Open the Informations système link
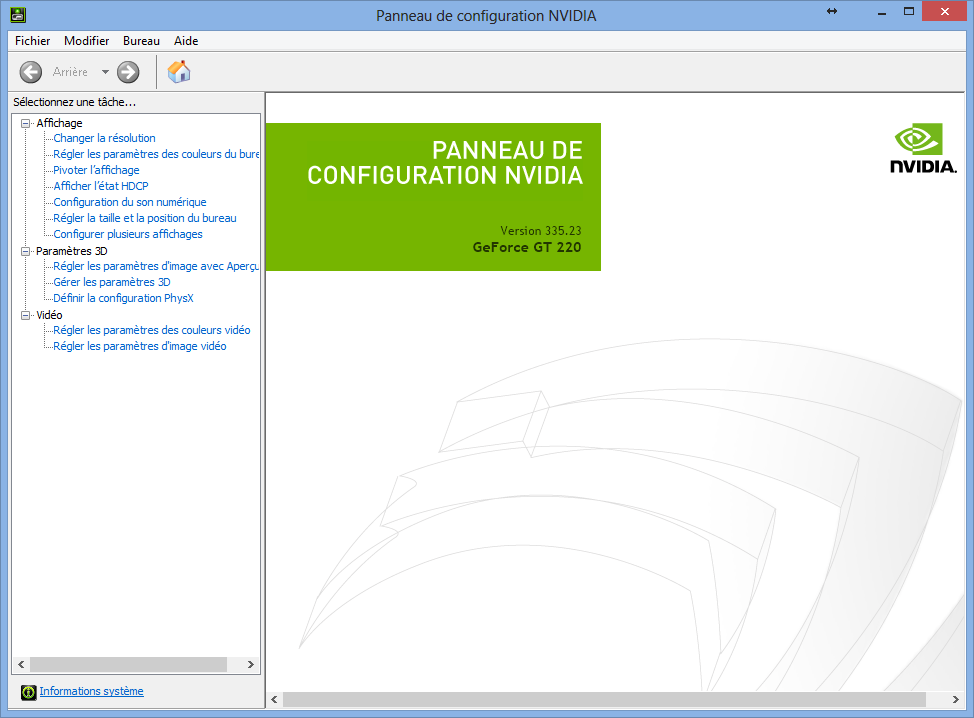This screenshot has width=974, height=718. tap(91, 691)
